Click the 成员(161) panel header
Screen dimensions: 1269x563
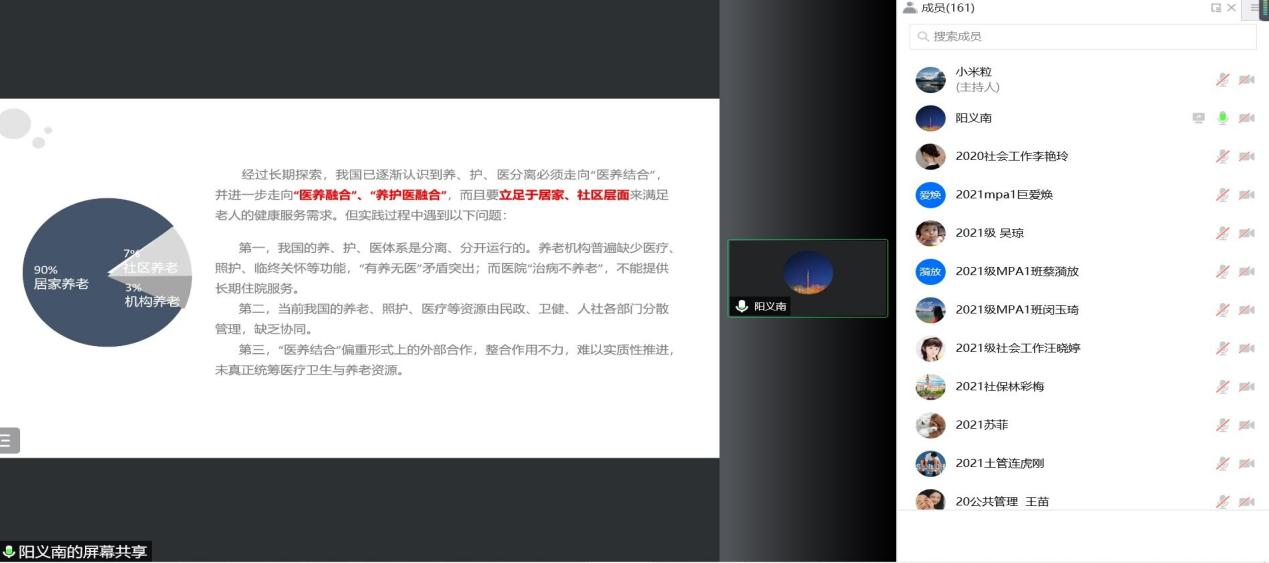click(x=947, y=8)
